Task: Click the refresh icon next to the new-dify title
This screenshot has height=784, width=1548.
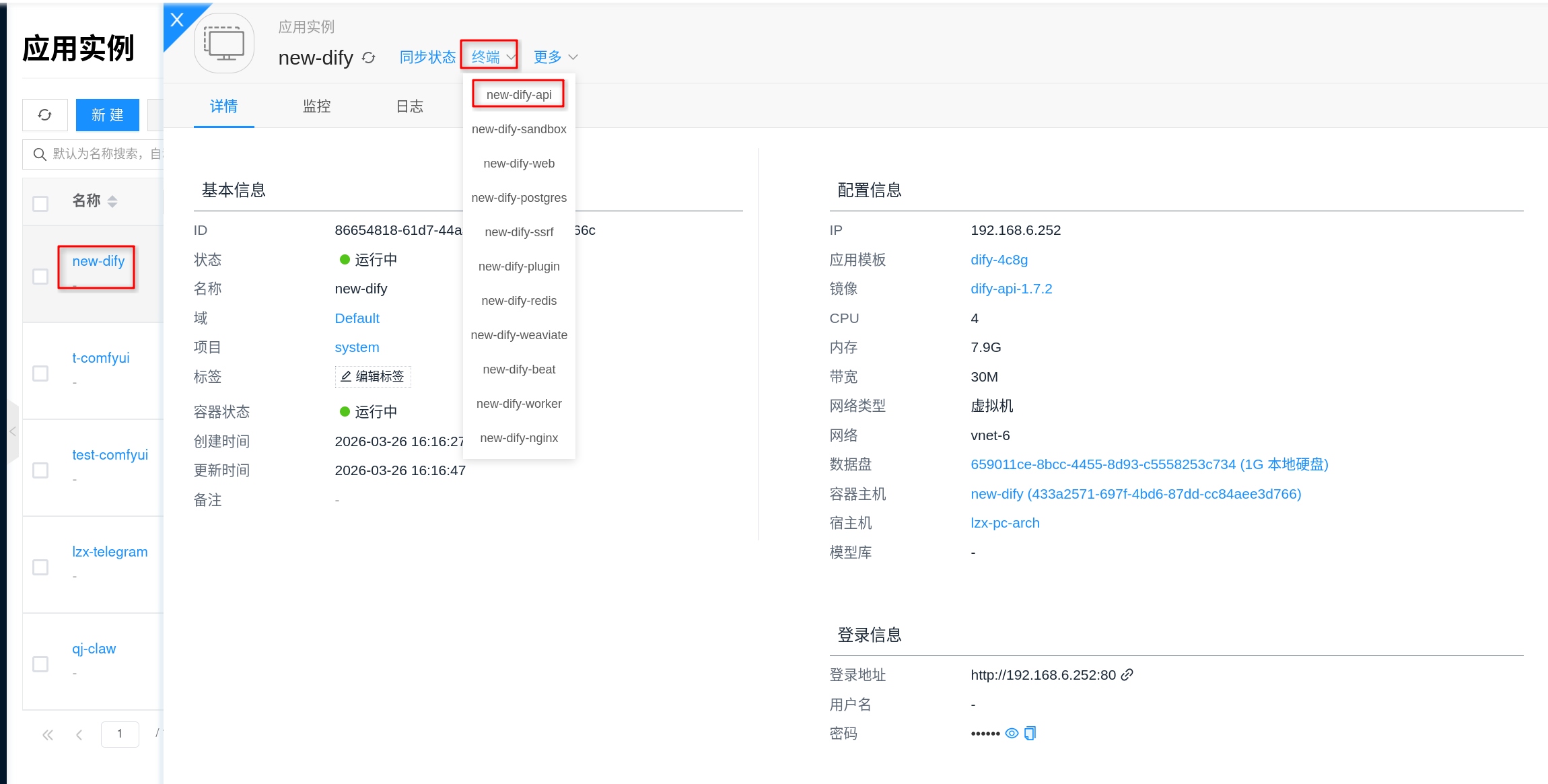Action: 369,58
